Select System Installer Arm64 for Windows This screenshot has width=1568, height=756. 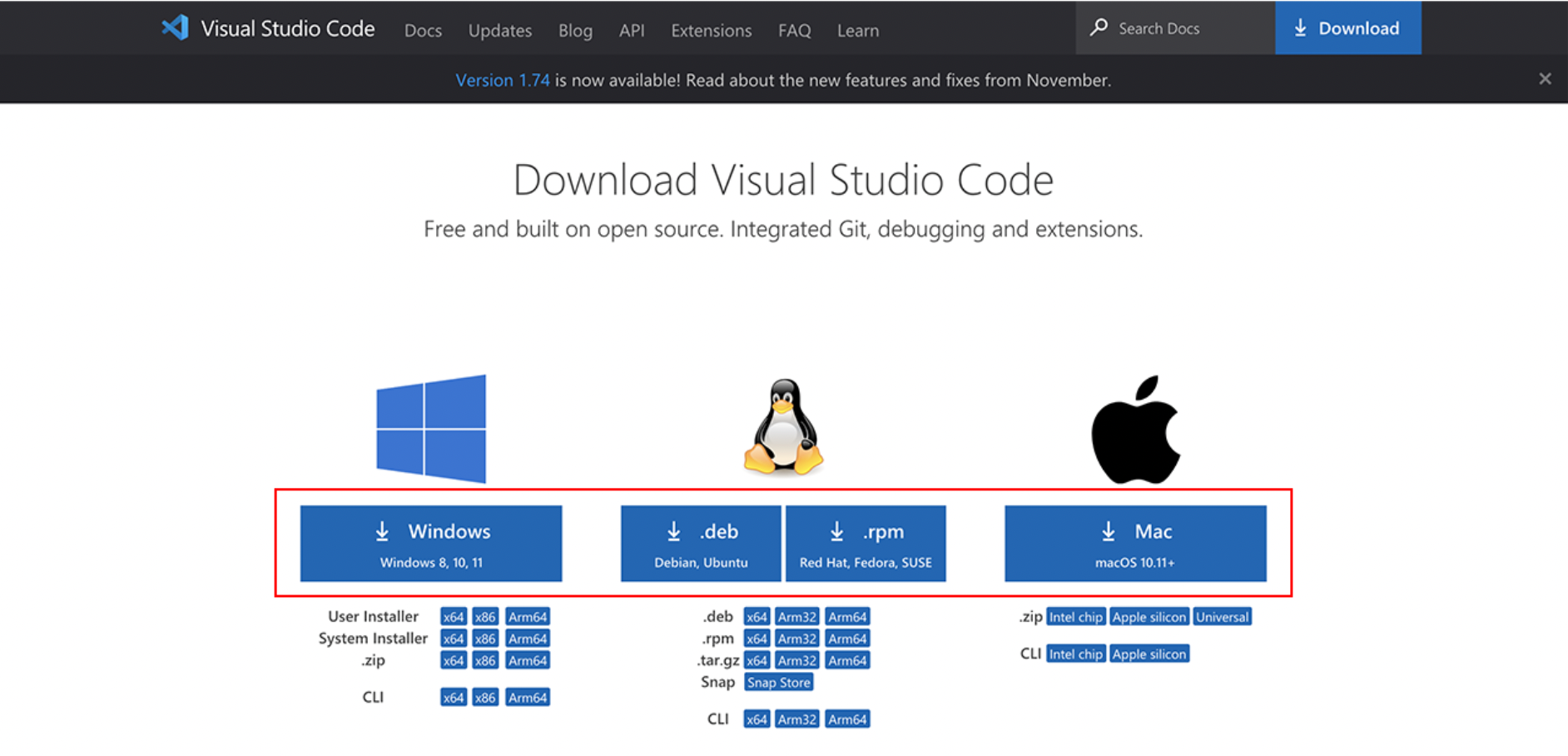click(x=528, y=639)
